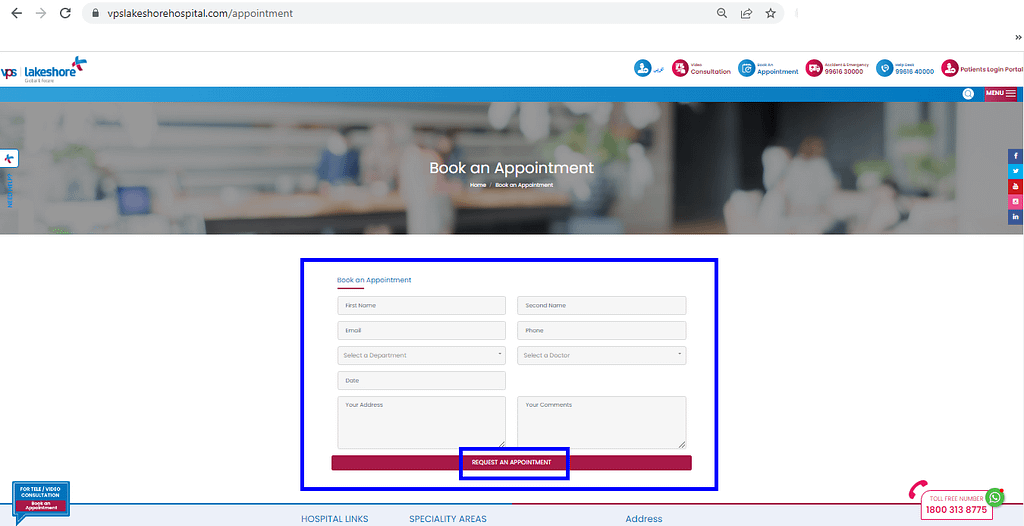Open the Patients Login Portal link text
Screen dimensions: 1024x526
click(991, 69)
